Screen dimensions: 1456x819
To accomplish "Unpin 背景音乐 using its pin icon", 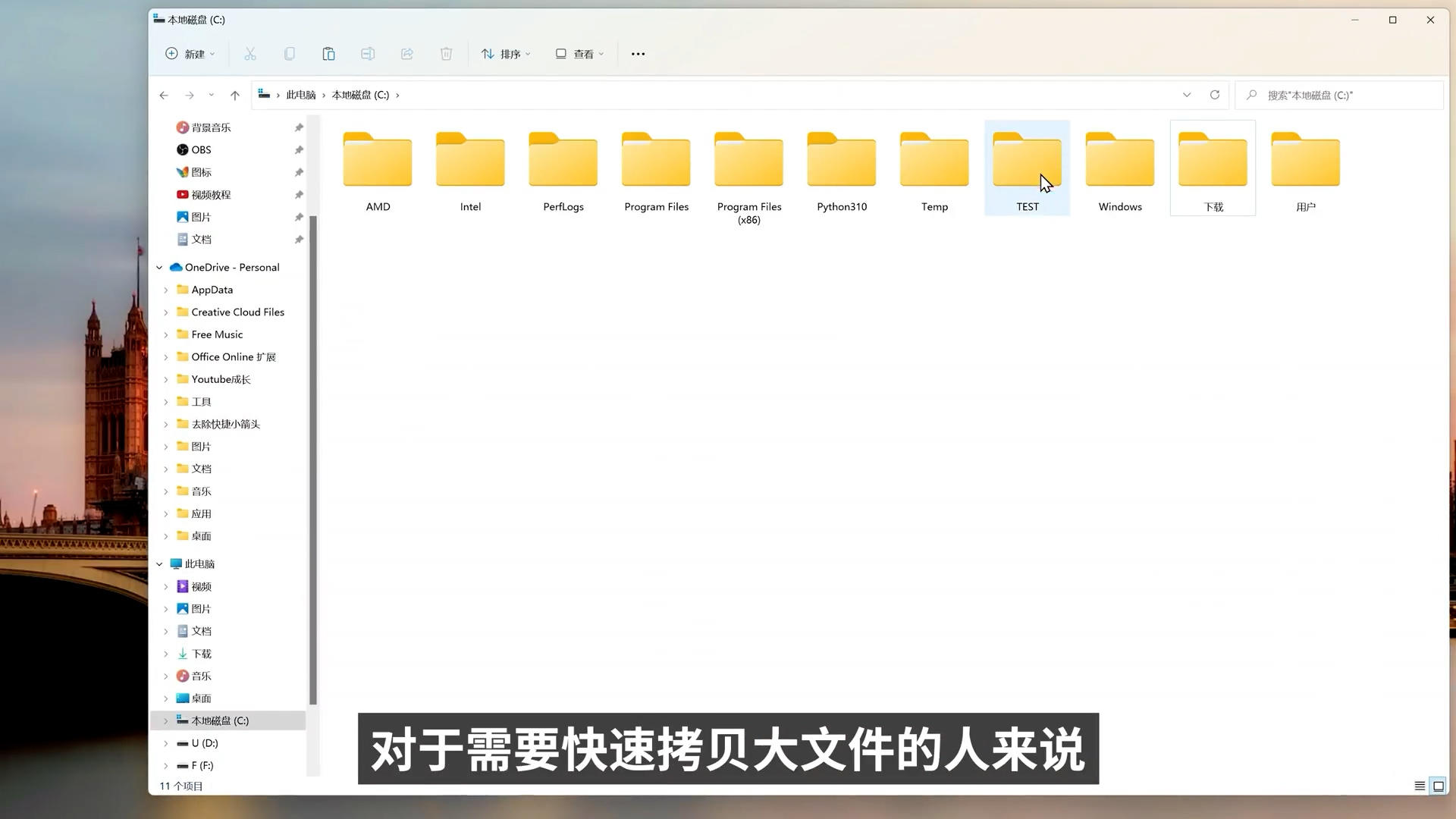I will (x=299, y=127).
